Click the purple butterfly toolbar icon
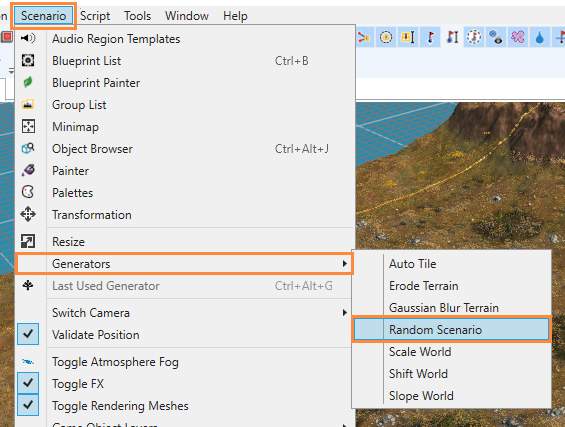This screenshot has width=565, height=427. (517, 37)
